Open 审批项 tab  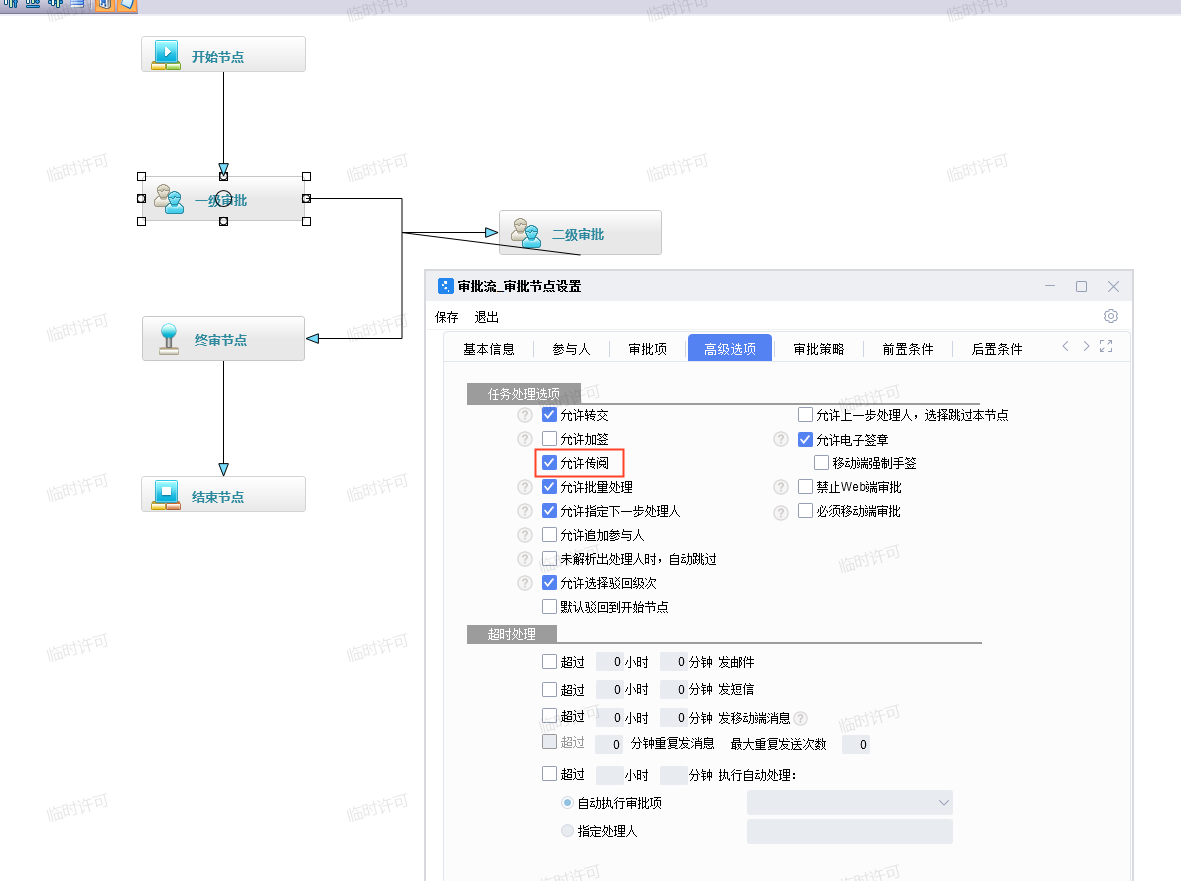click(648, 349)
